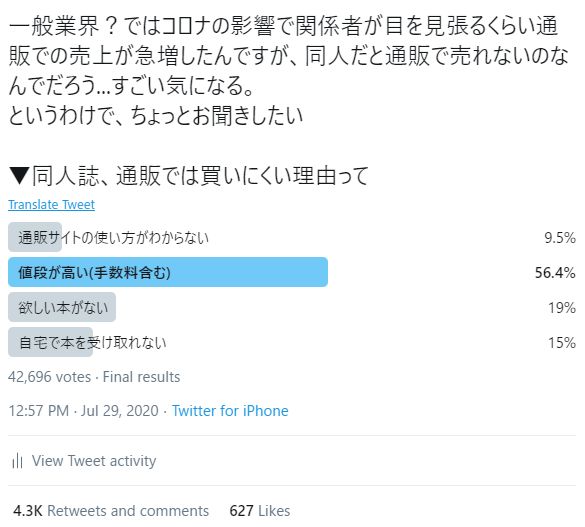Open the 4.3K Retweets and comments list
Screen dimensions: 585x527
coord(111,511)
